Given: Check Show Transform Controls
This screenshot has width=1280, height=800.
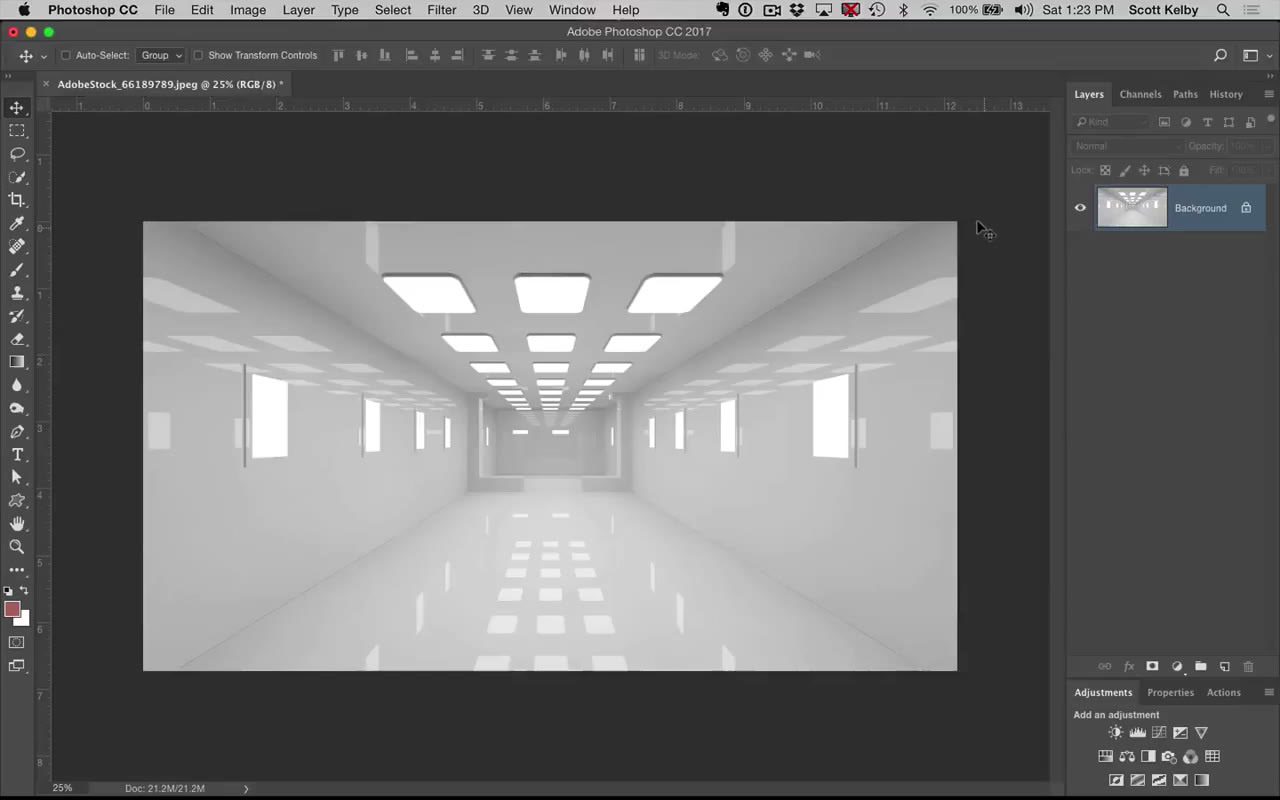Looking at the screenshot, I should coord(198,55).
